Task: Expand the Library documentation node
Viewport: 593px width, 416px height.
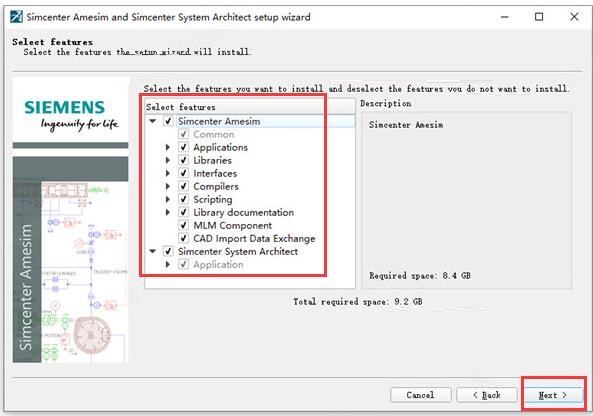Action: point(168,213)
